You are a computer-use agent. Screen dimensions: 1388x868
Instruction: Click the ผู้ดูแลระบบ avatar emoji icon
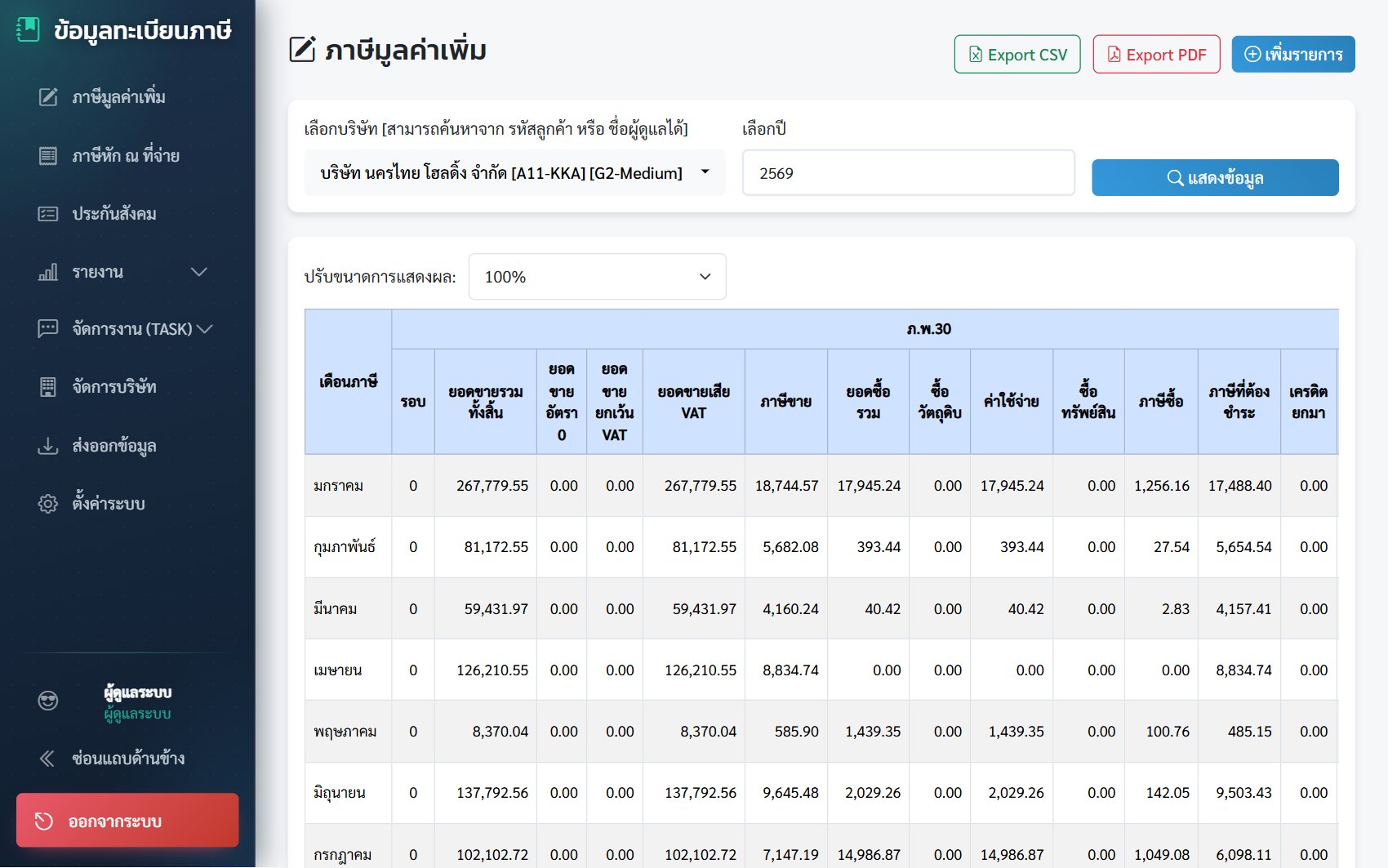(48, 701)
